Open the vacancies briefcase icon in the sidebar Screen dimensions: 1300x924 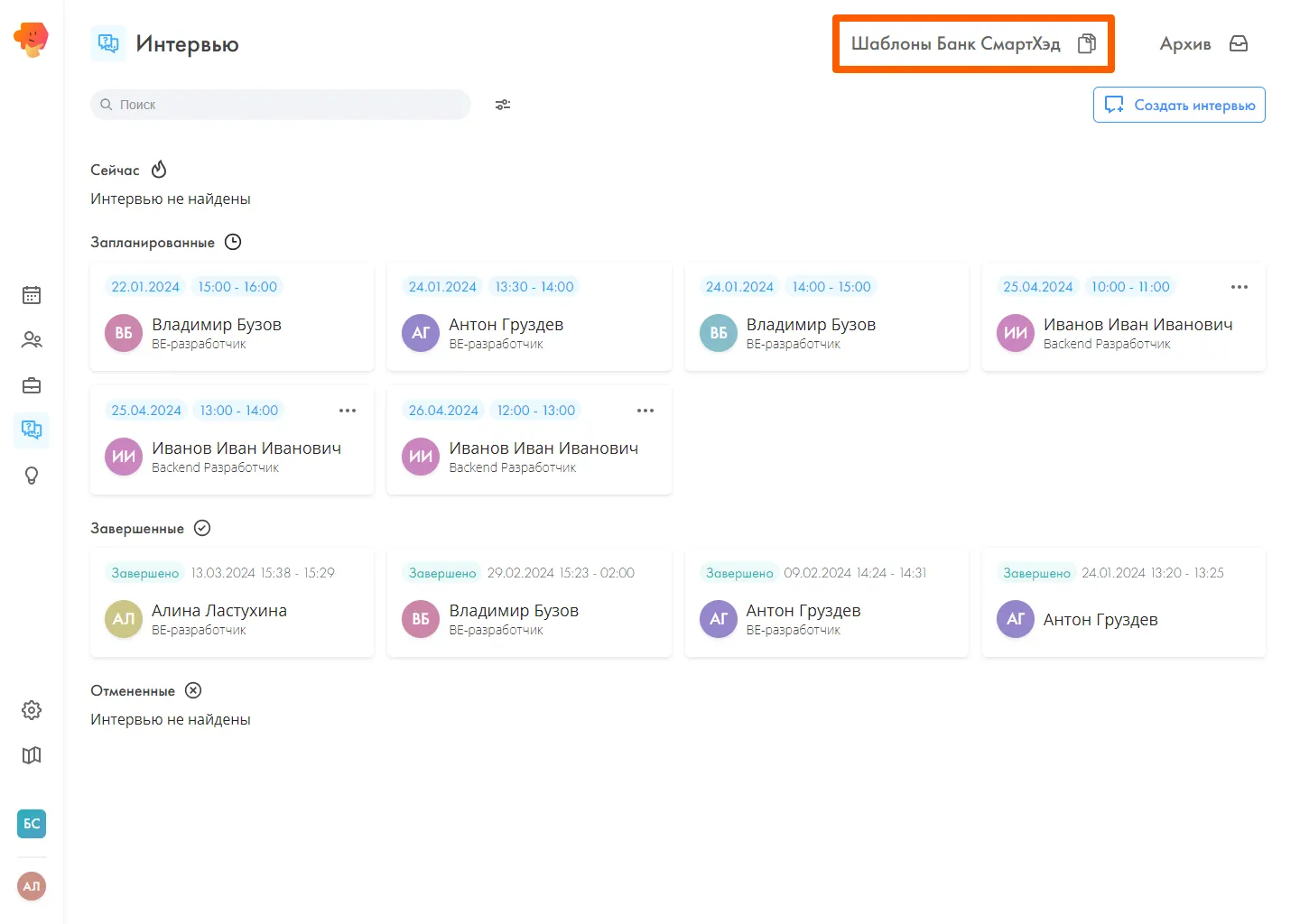coord(32,385)
